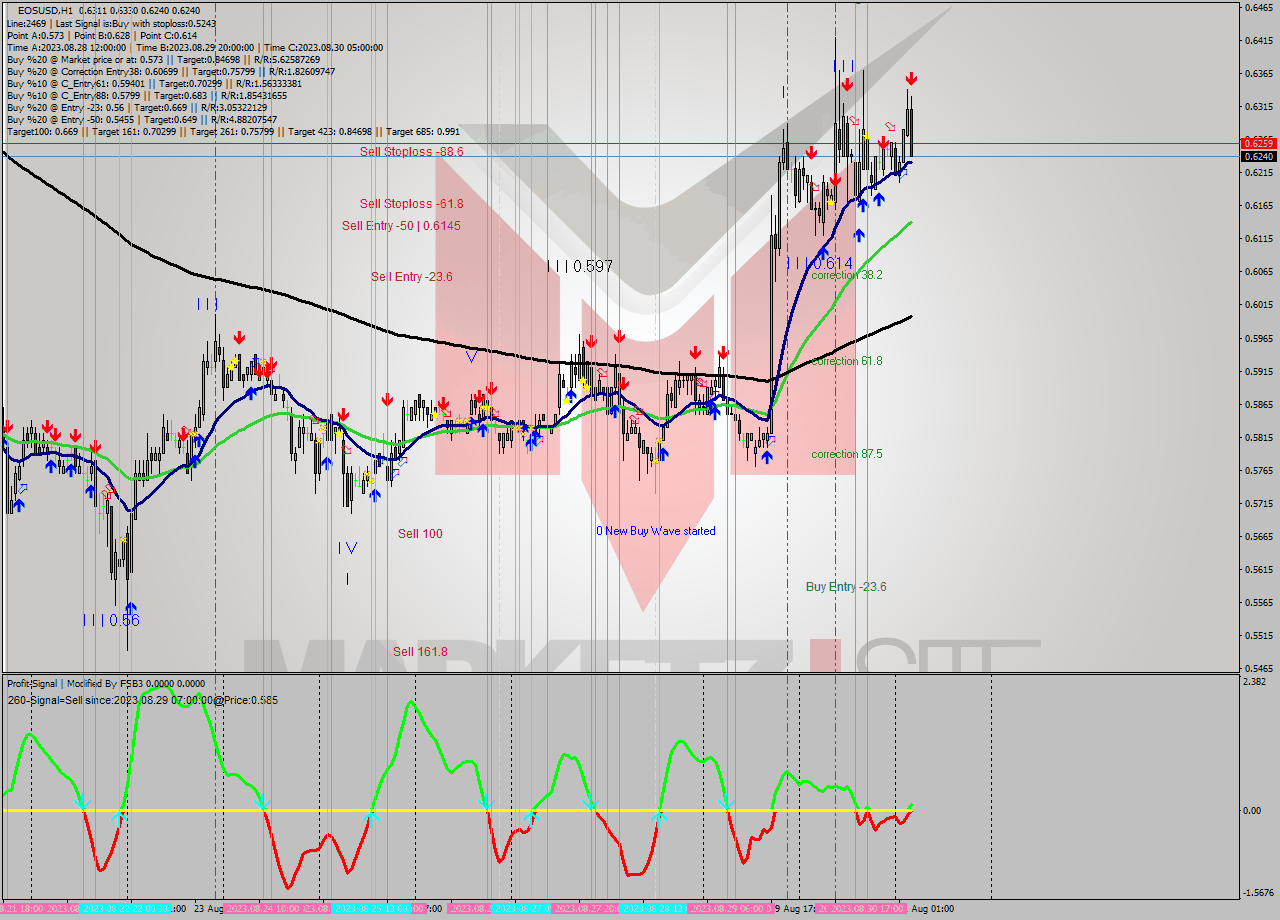Click the red 0.6259 price tag
This screenshot has height=920, width=1280.
[1258, 143]
